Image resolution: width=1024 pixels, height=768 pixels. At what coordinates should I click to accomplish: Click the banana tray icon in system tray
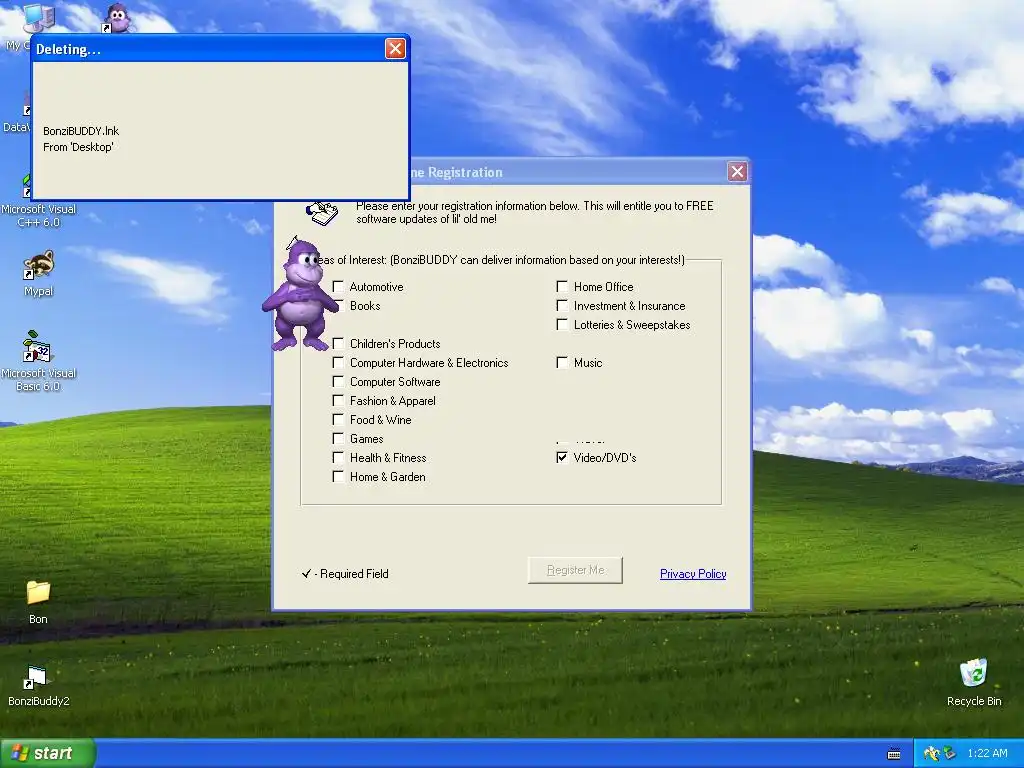[x=932, y=754]
